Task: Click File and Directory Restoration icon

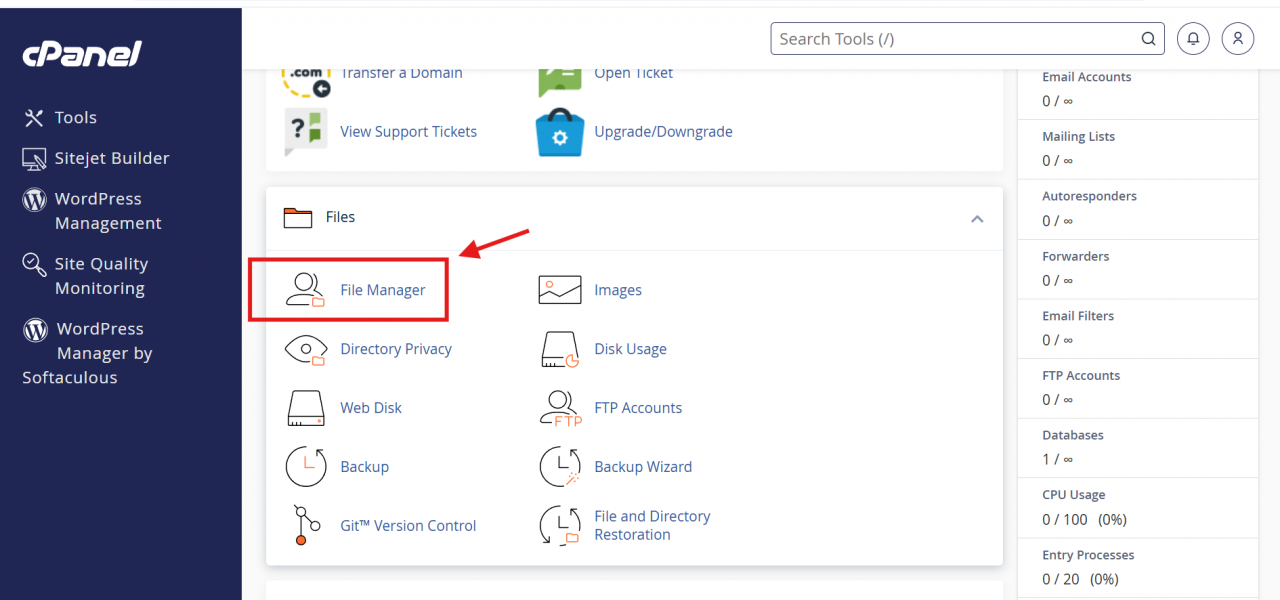Action: click(x=560, y=526)
